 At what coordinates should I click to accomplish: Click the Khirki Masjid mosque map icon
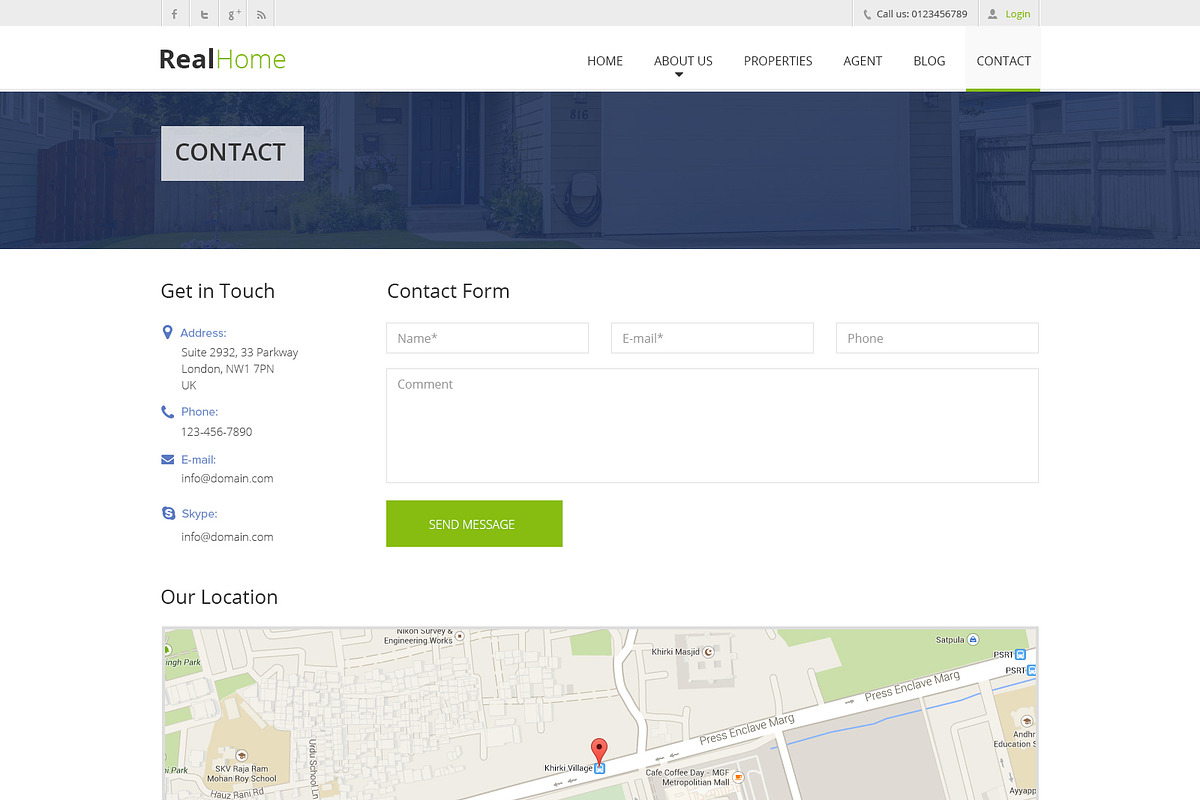(x=709, y=652)
